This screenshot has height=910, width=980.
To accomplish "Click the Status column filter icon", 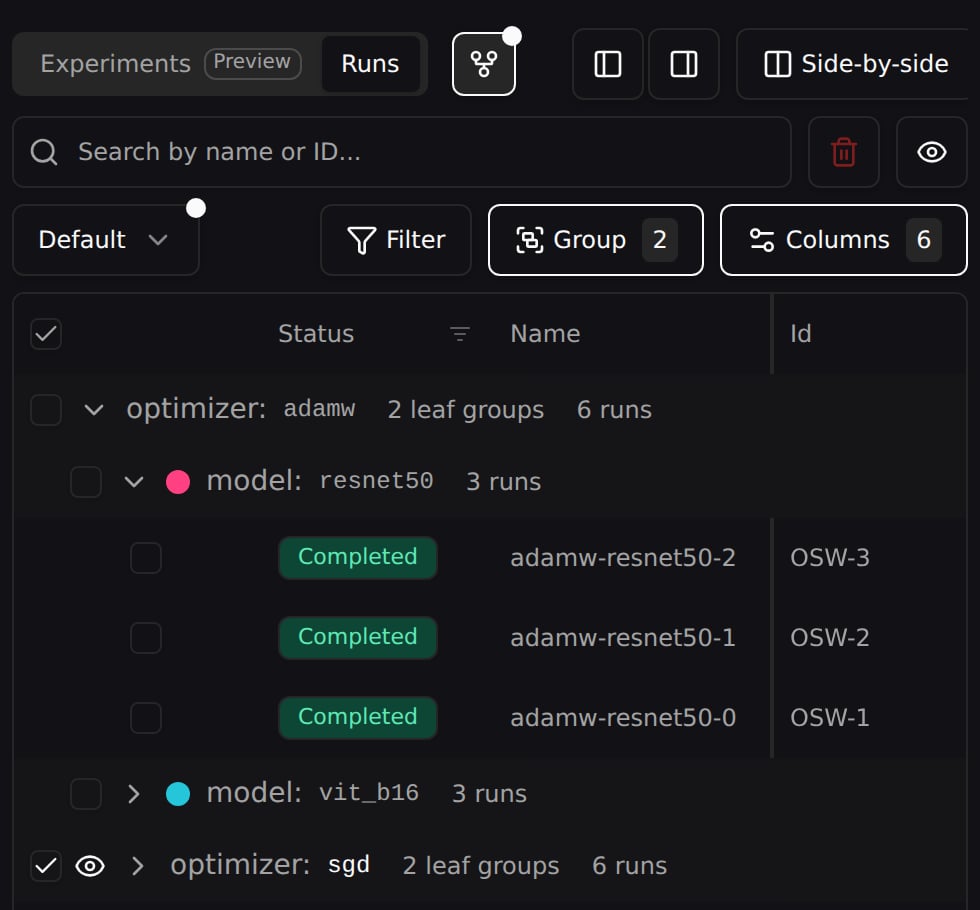I will (x=460, y=334).
